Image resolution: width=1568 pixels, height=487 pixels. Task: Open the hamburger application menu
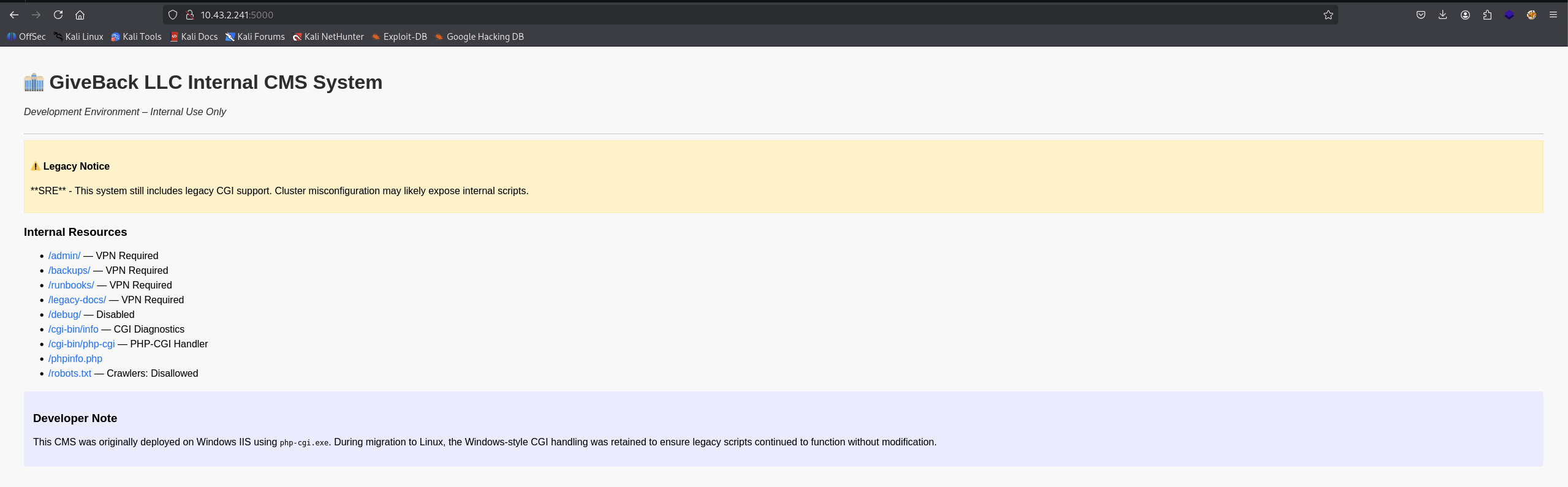pyautogui.click(x=1553, y=15)
